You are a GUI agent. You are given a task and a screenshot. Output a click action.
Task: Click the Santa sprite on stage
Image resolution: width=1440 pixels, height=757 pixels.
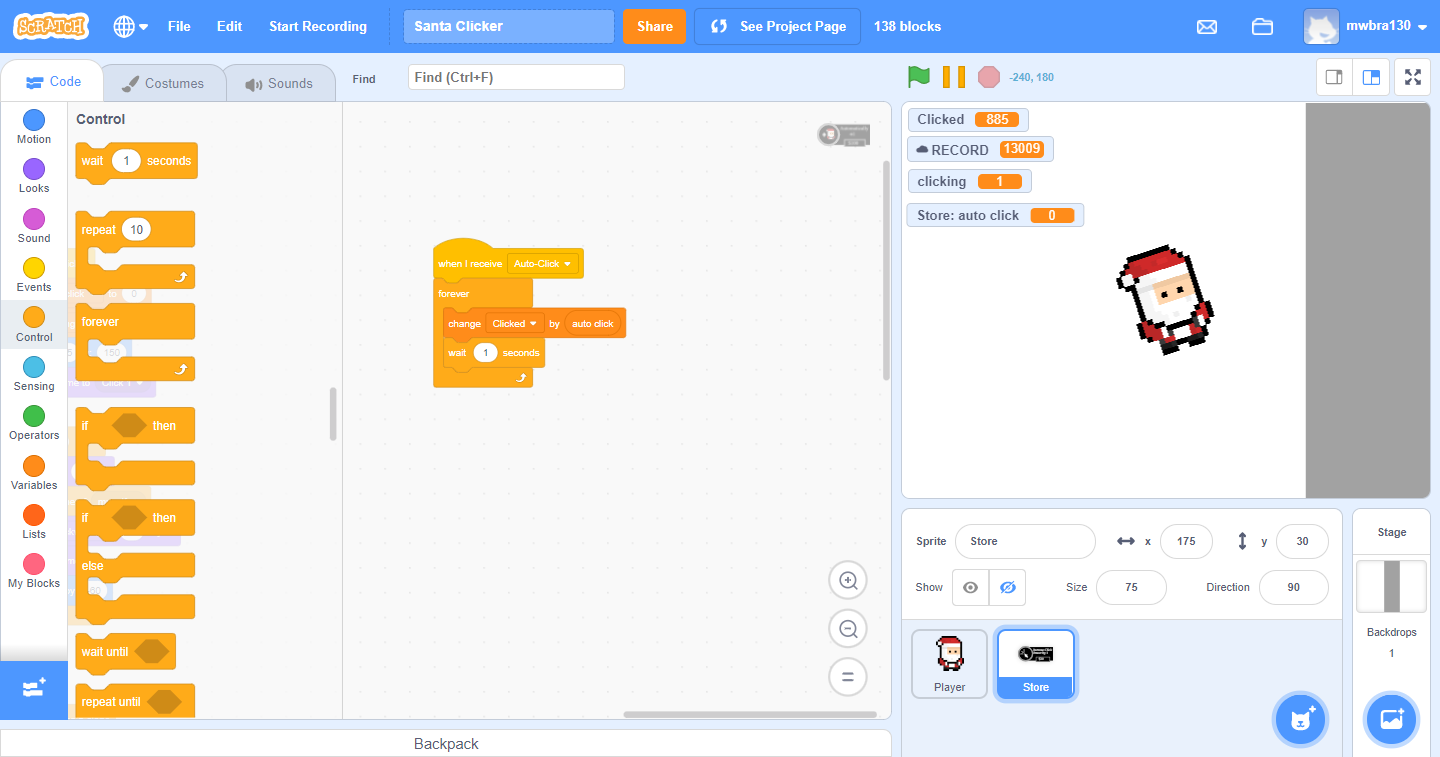[x=1164, y=300]
